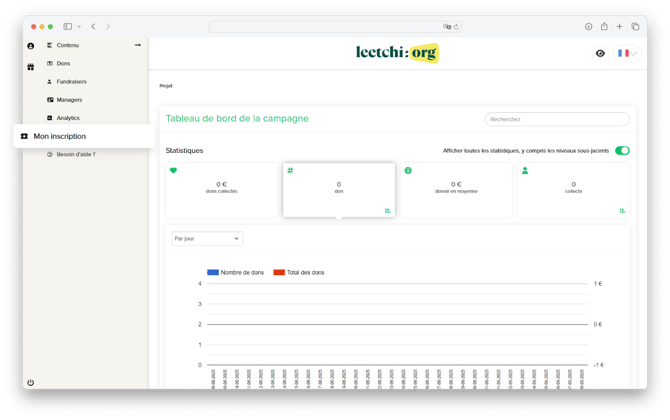
Task: Click the user profile icon in the left rail
Action: [31, 46]
